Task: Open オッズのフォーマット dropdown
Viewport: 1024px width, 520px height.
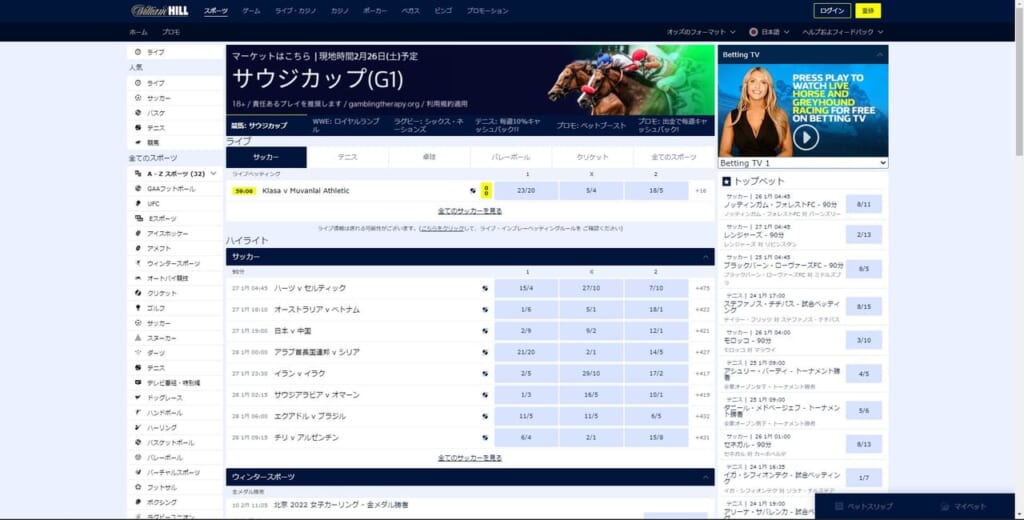Action: (701, 32)
